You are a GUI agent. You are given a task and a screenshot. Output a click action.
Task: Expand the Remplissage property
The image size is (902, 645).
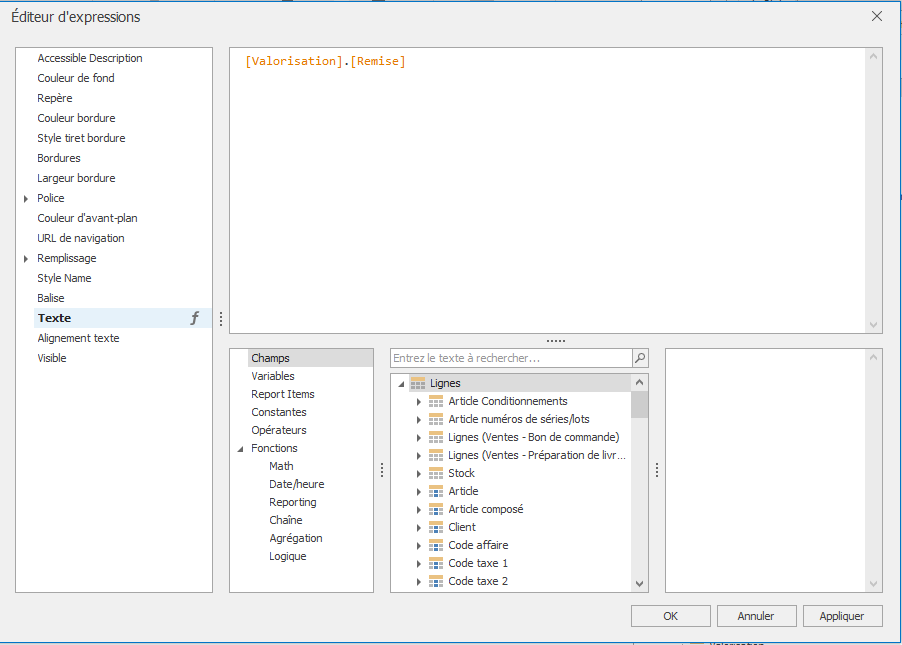[x=26, y=258]
